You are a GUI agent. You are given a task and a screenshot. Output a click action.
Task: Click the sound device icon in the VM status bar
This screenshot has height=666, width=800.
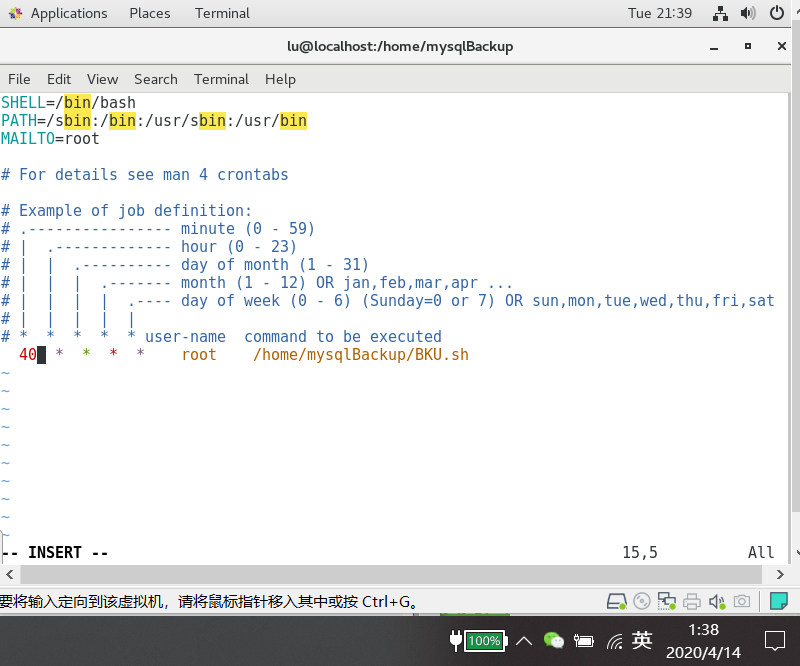[x=716, y=601]
